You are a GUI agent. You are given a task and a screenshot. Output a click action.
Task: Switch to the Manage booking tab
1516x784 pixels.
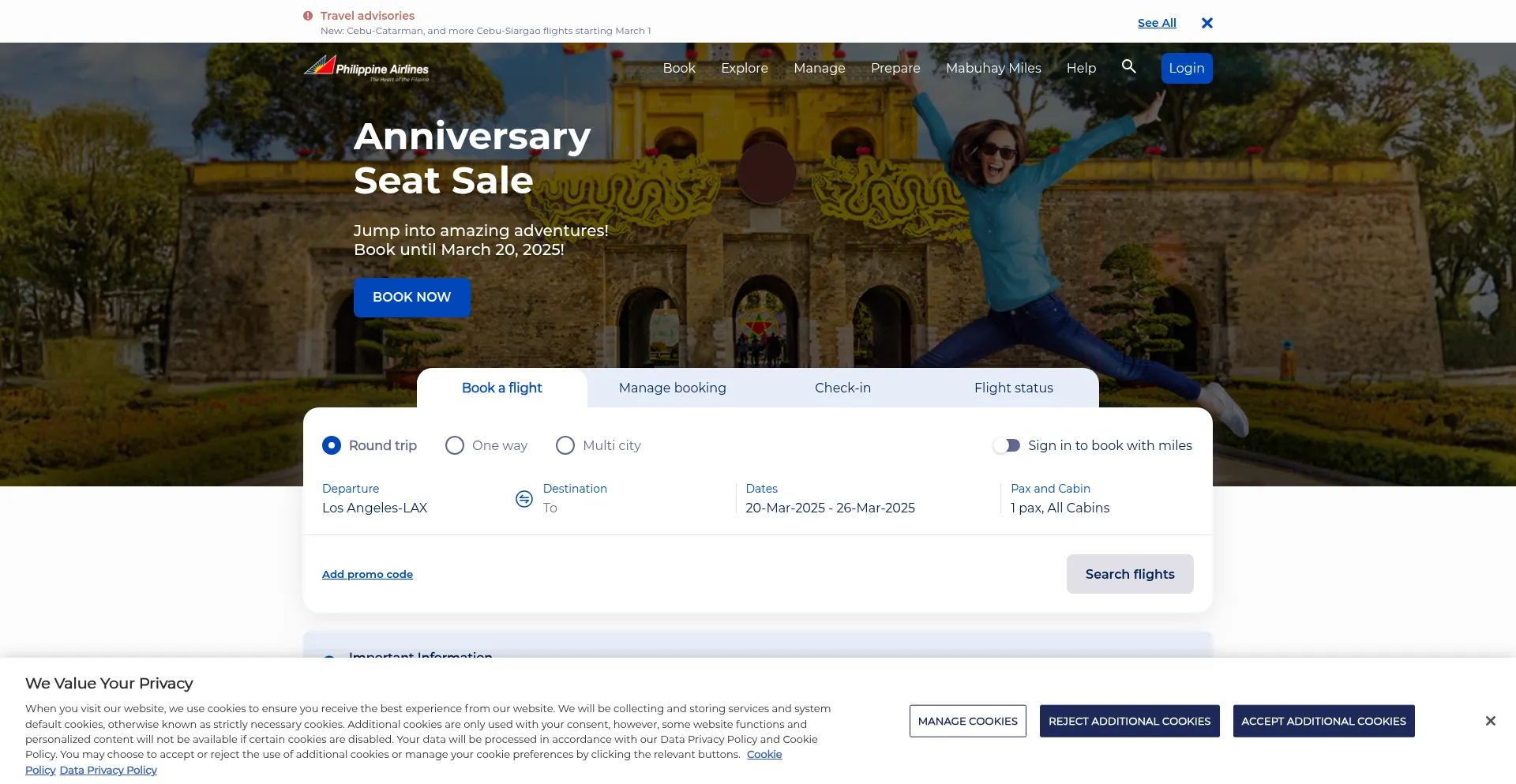click(x=672, y=388)
